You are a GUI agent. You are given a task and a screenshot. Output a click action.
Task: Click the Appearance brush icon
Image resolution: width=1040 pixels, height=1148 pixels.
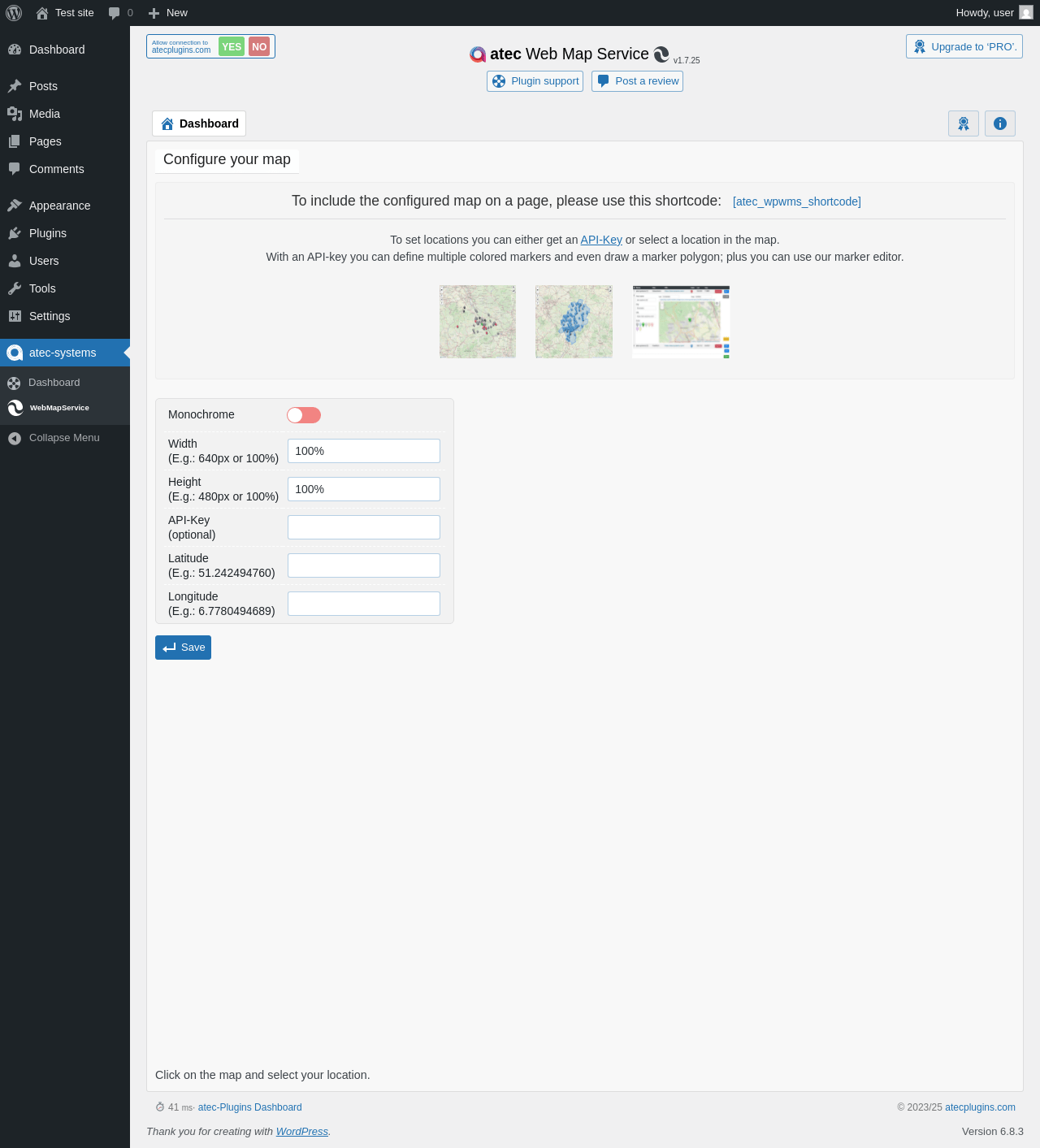(15, 206)
